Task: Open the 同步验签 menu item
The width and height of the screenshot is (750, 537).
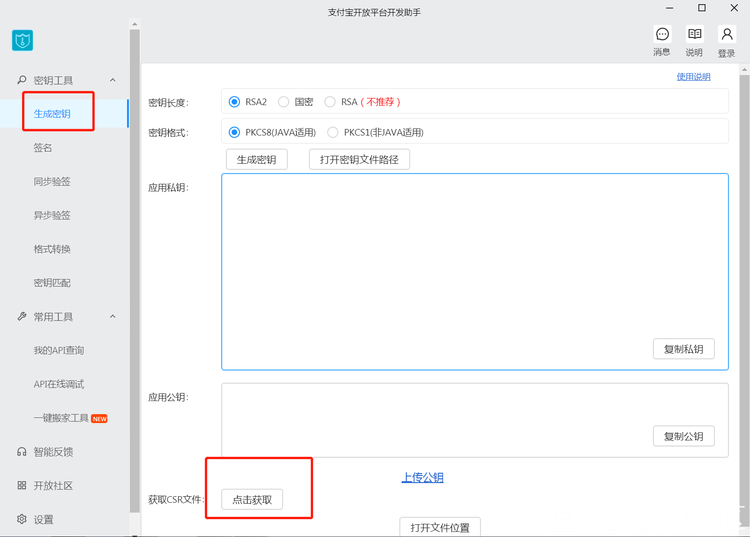Action: 52,182
